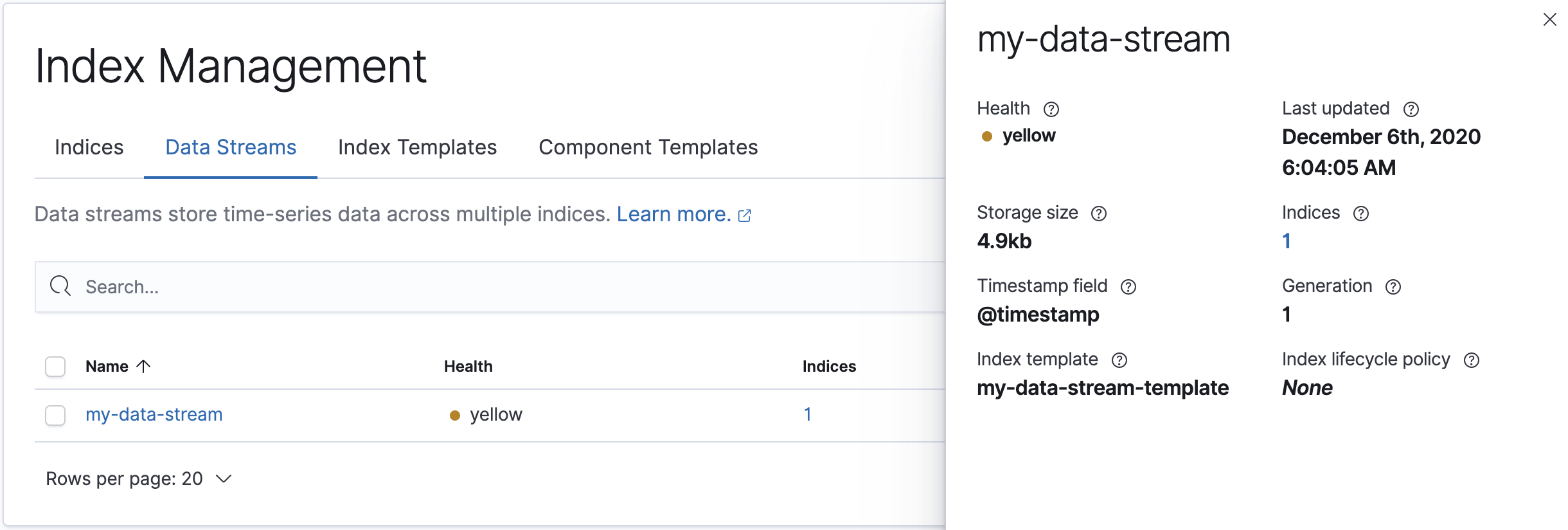
Task: Click the Last updated help icon
Action: click(x=1411, y=109)
